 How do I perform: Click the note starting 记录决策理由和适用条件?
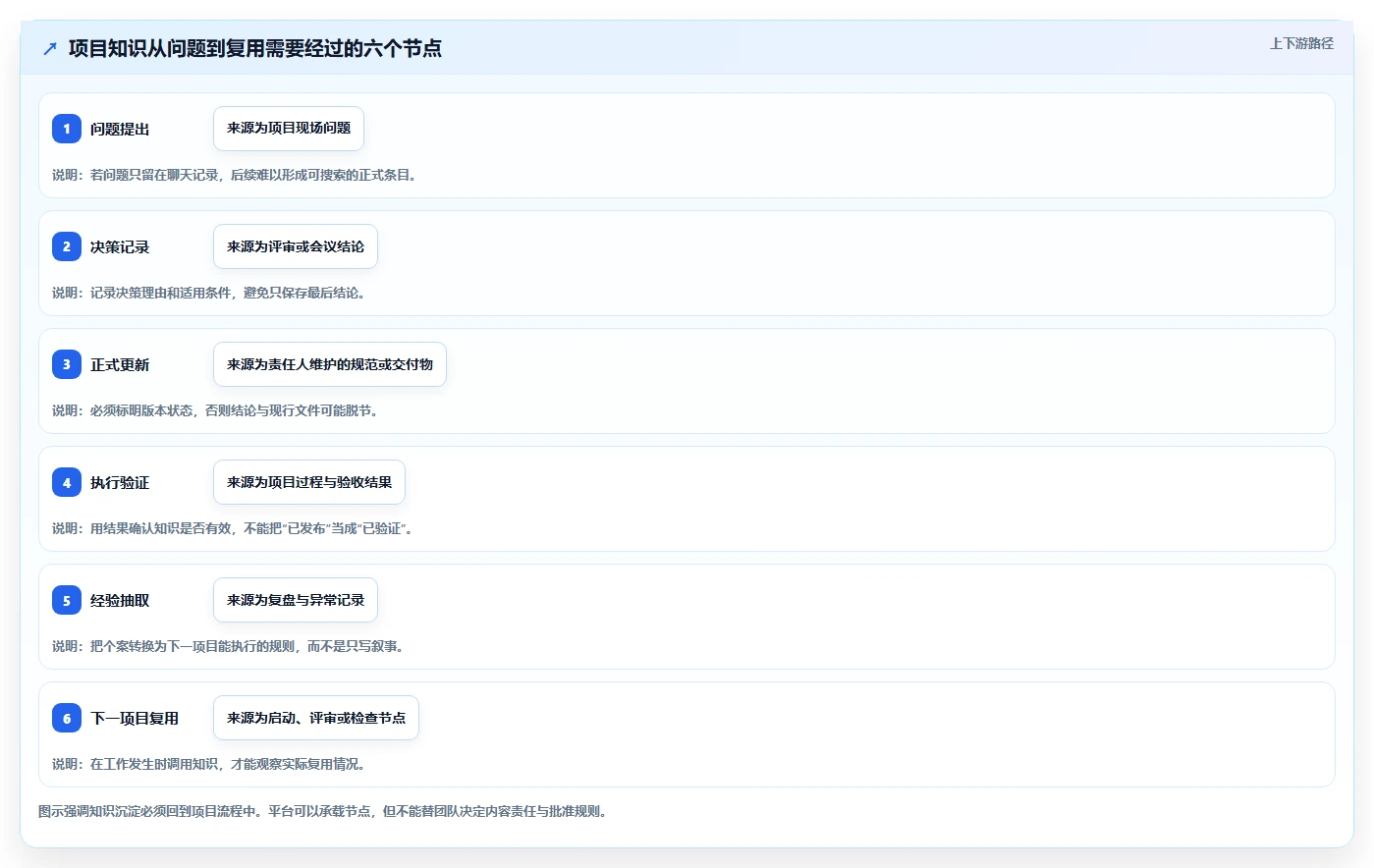(x=208, y=293)
